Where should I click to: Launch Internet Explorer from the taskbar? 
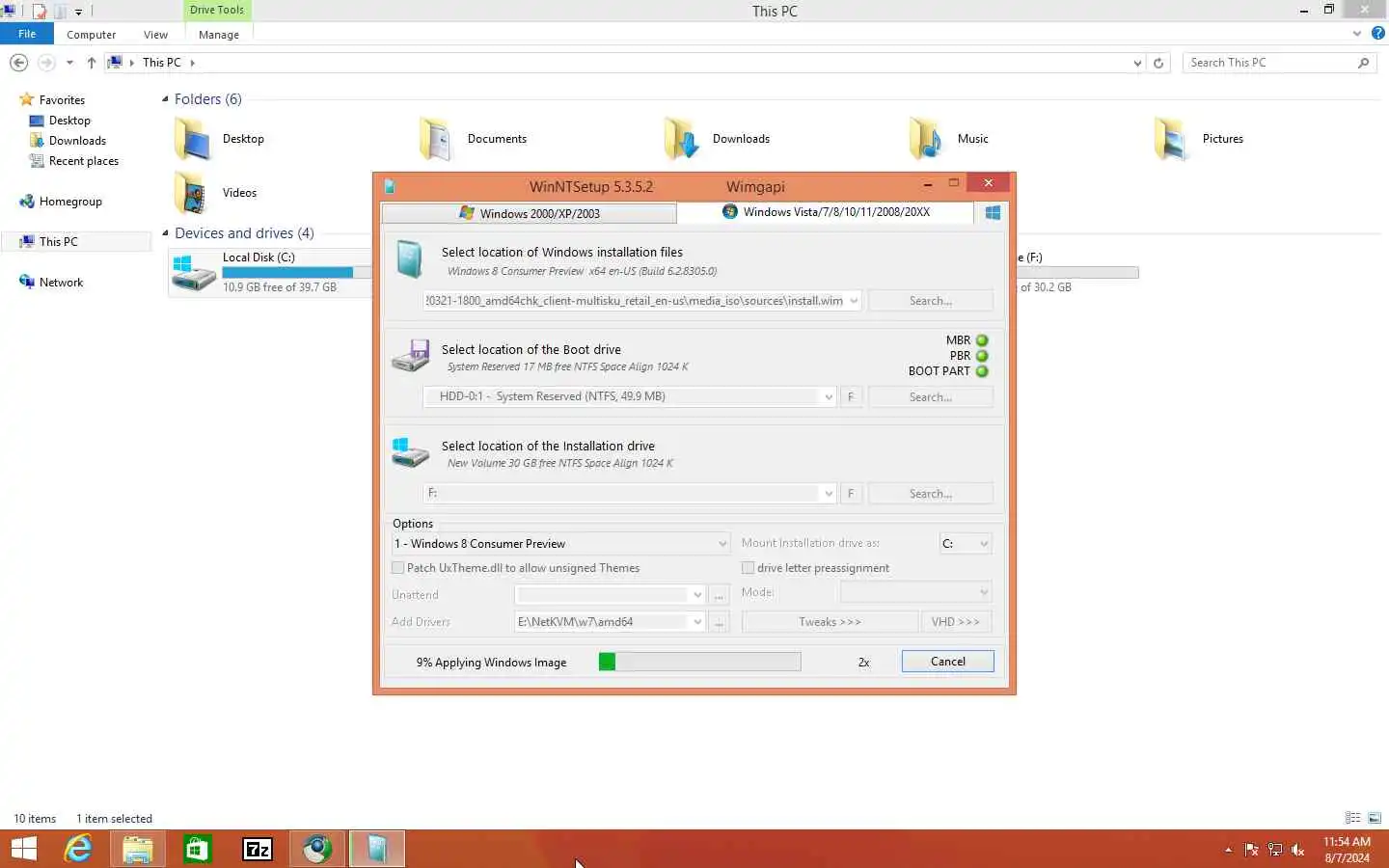78,849
